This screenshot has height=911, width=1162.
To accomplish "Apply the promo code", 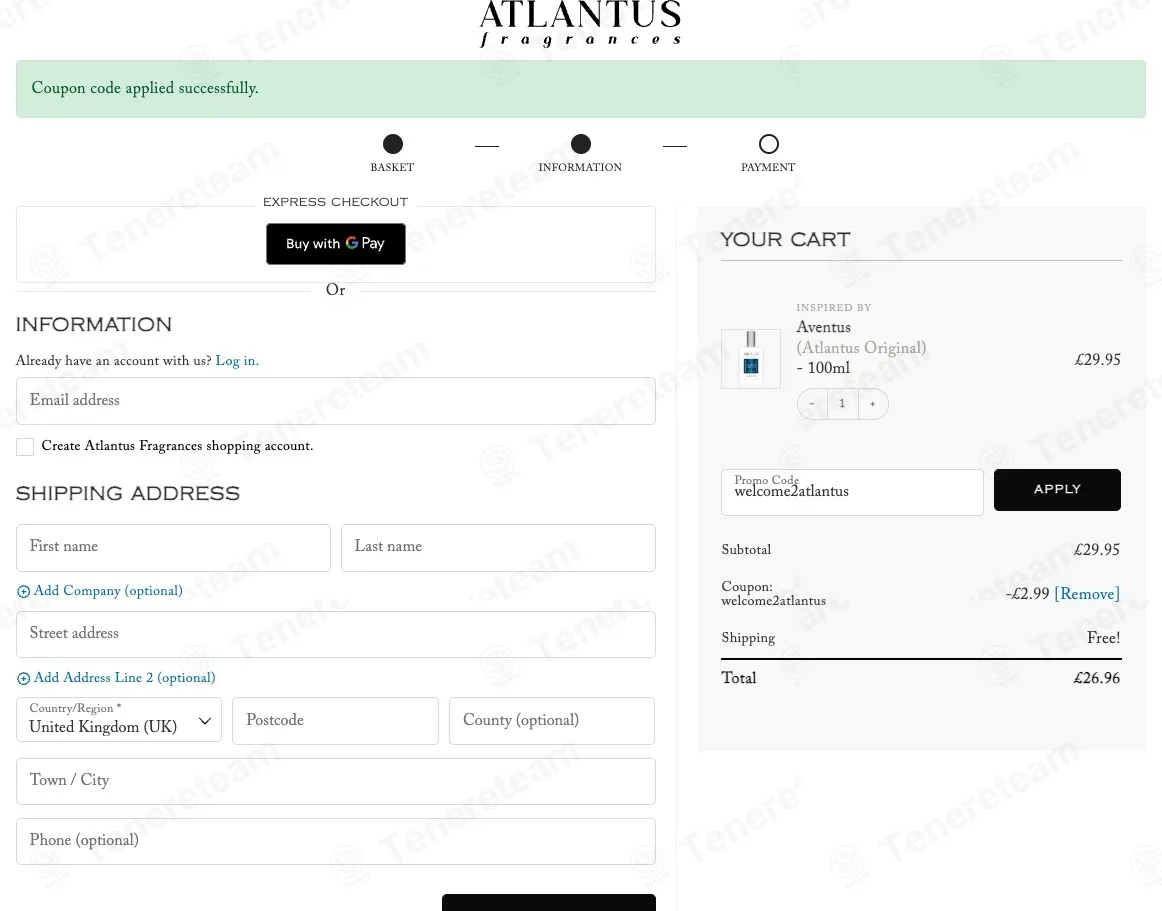I will coord(1057,490).
